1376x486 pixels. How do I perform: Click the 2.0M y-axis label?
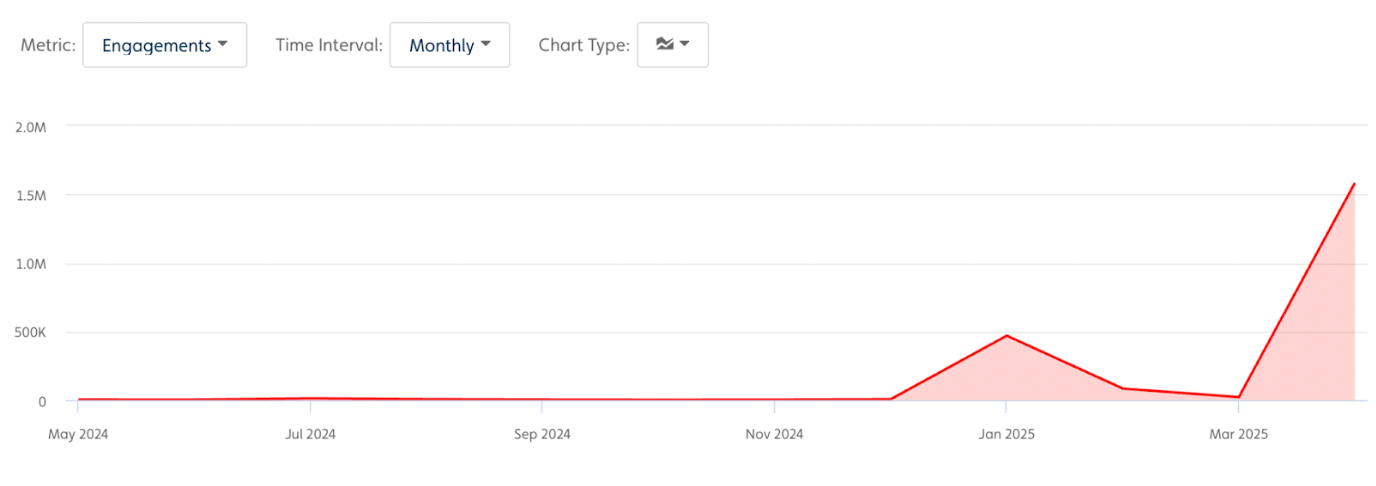tap(31, 126)
